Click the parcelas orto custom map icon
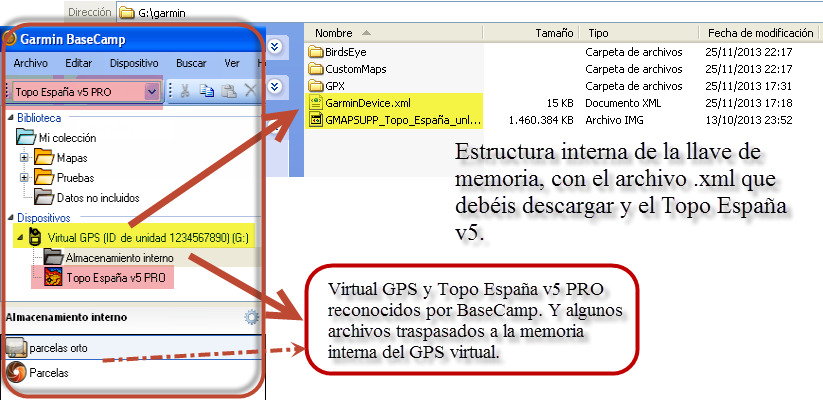This screenshot has height=401, width=823. tap(16, 348)
